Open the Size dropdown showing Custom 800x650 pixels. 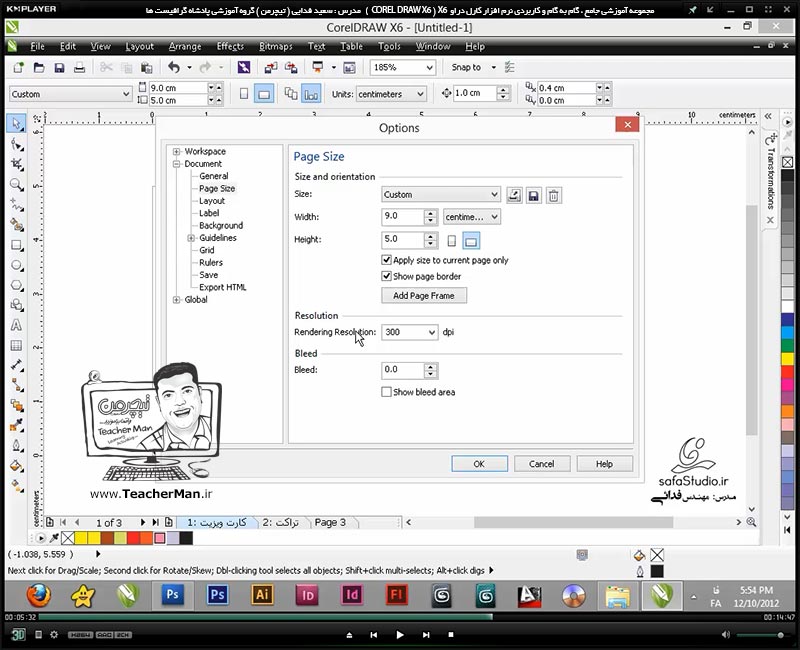[x=440, y=194]
